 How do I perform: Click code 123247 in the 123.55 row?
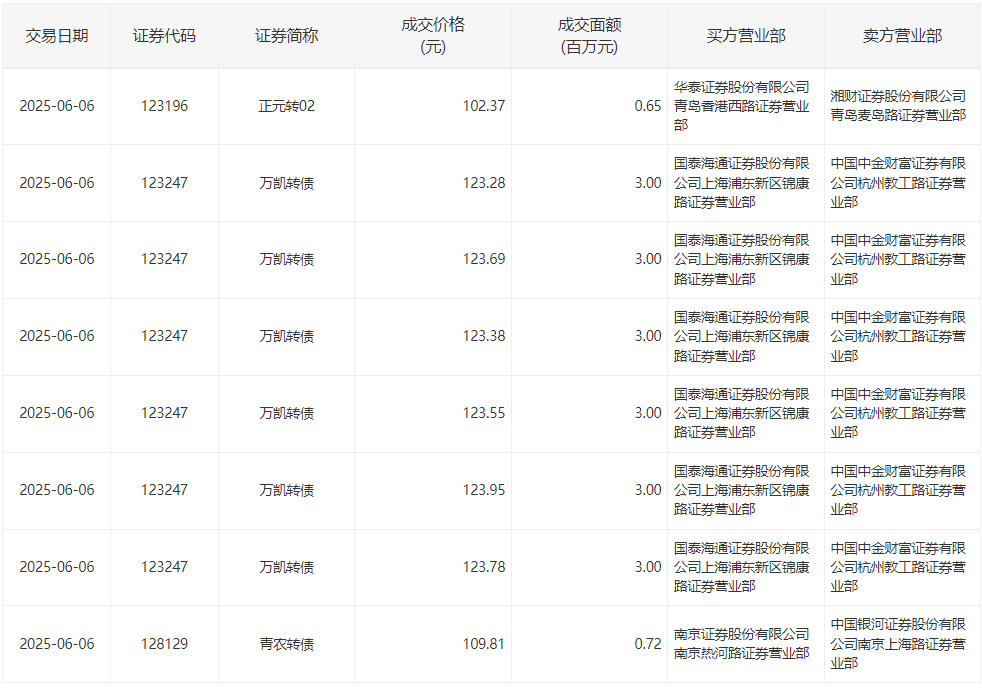click(164, 413)
